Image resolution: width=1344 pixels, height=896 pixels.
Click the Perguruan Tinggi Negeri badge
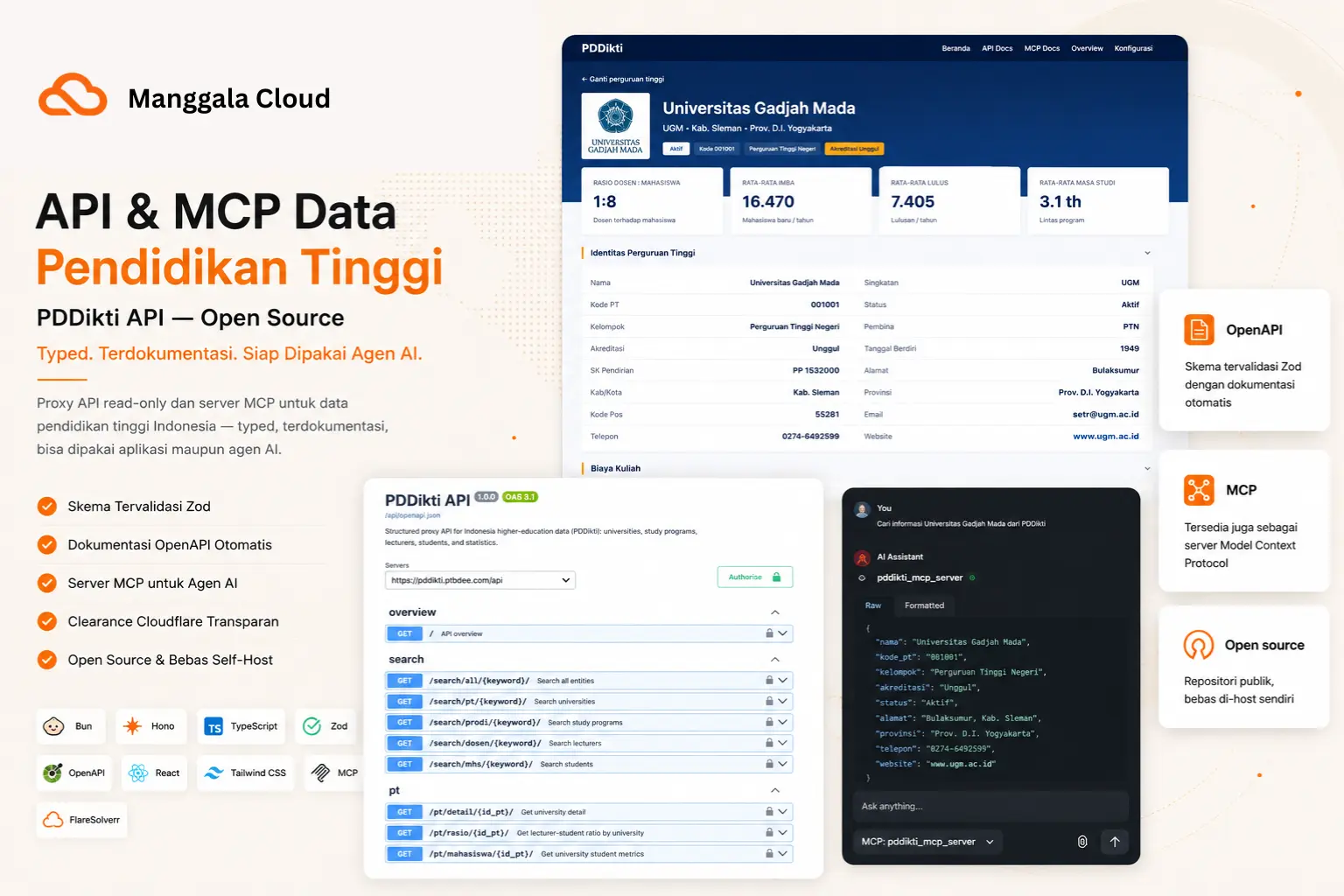pyautogui.click(x=782, y=149)
